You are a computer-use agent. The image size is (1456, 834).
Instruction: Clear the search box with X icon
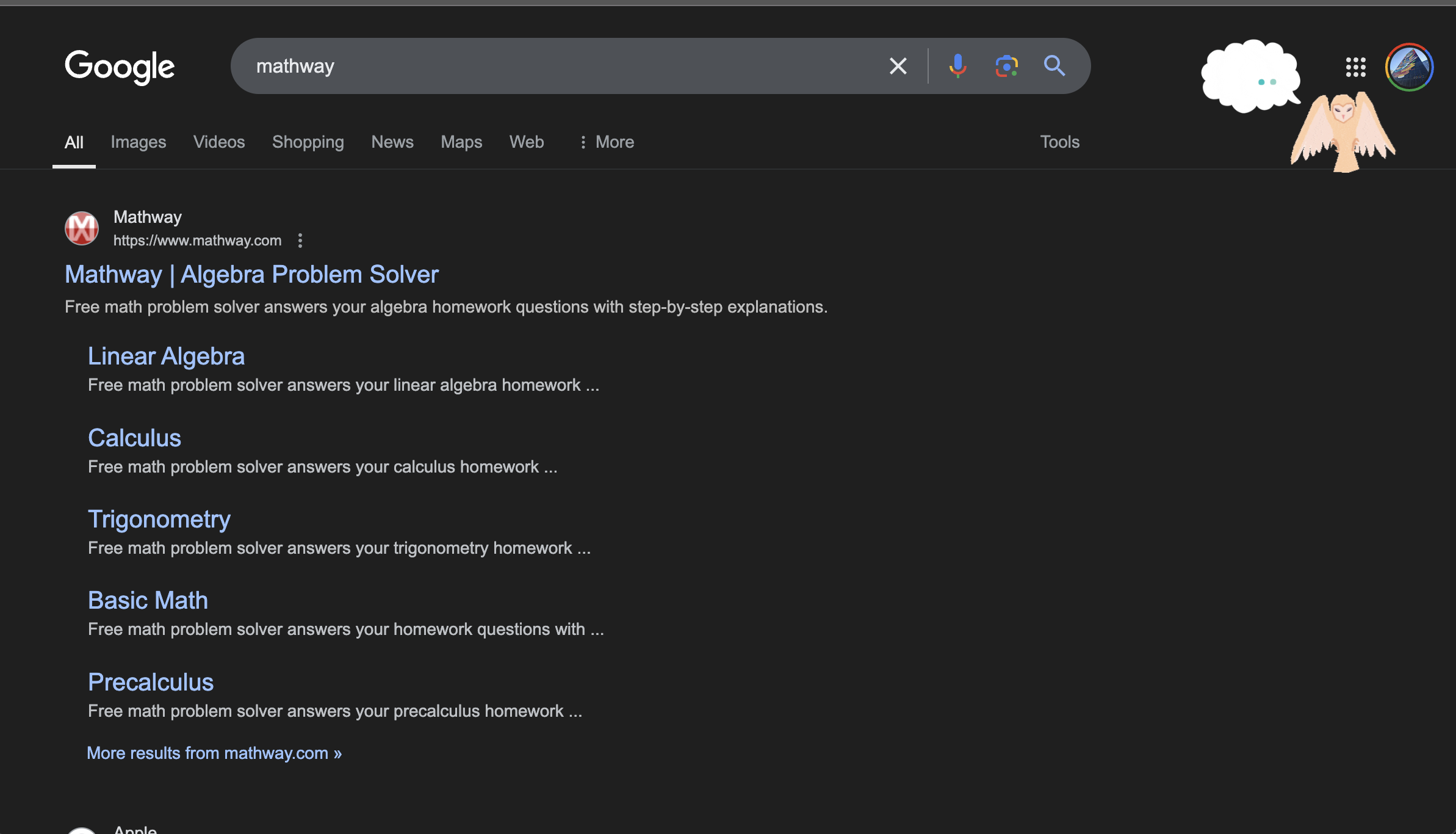[x=898, y=66]
